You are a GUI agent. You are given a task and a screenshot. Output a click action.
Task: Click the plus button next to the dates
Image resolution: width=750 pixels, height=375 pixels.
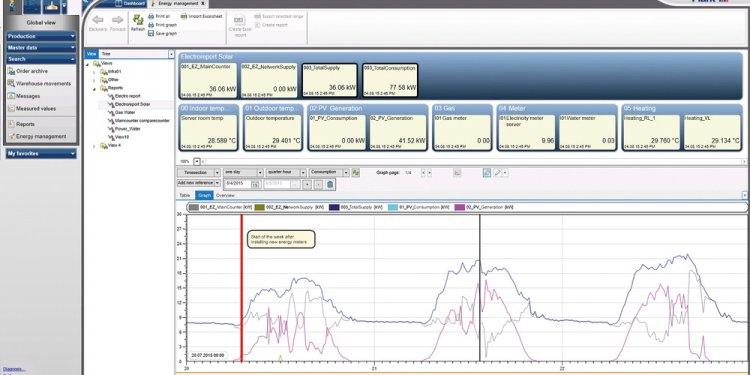pyautogui.click(x=307, y=184)
